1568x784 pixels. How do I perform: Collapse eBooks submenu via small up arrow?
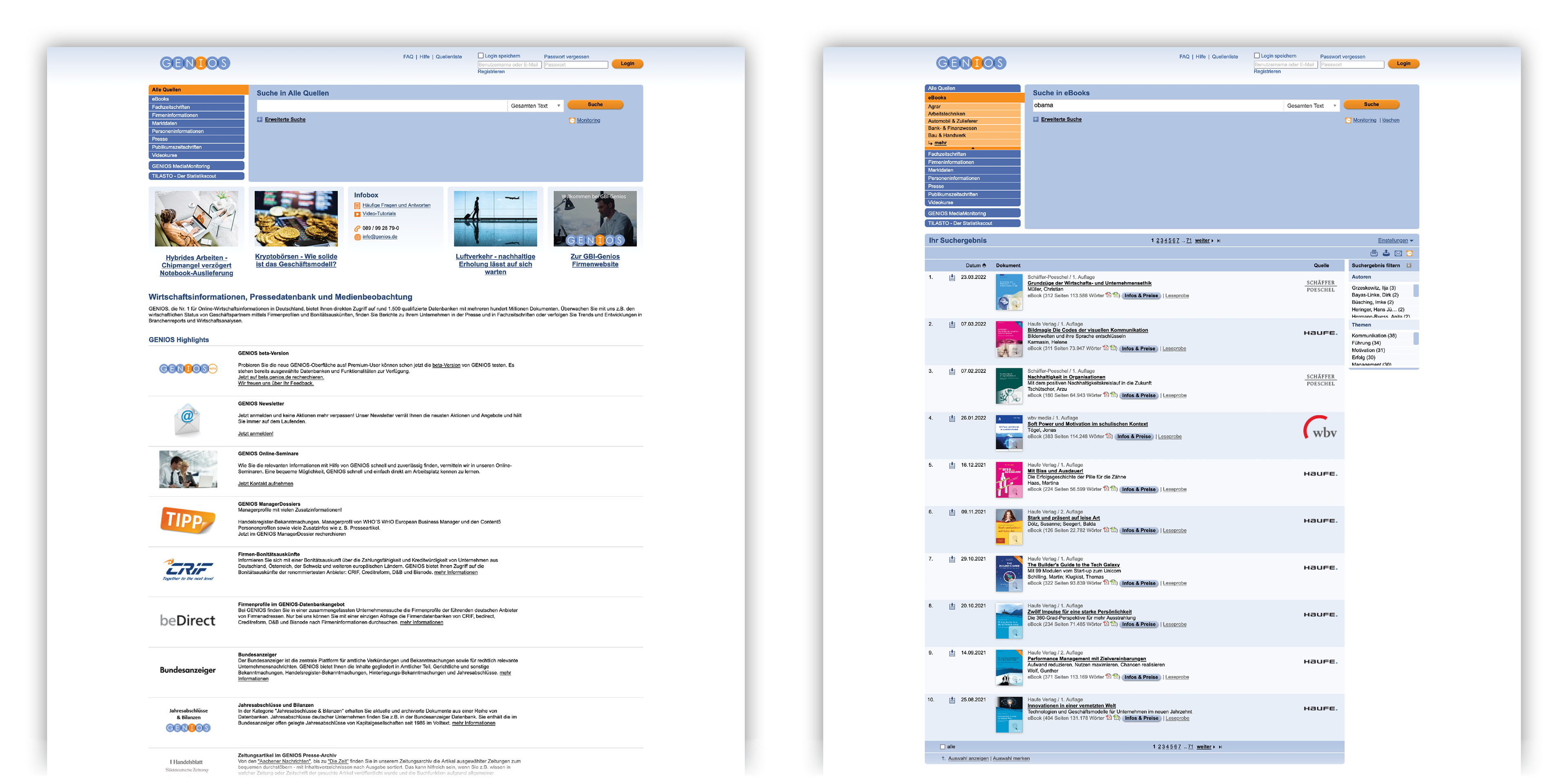pos(973,149)
